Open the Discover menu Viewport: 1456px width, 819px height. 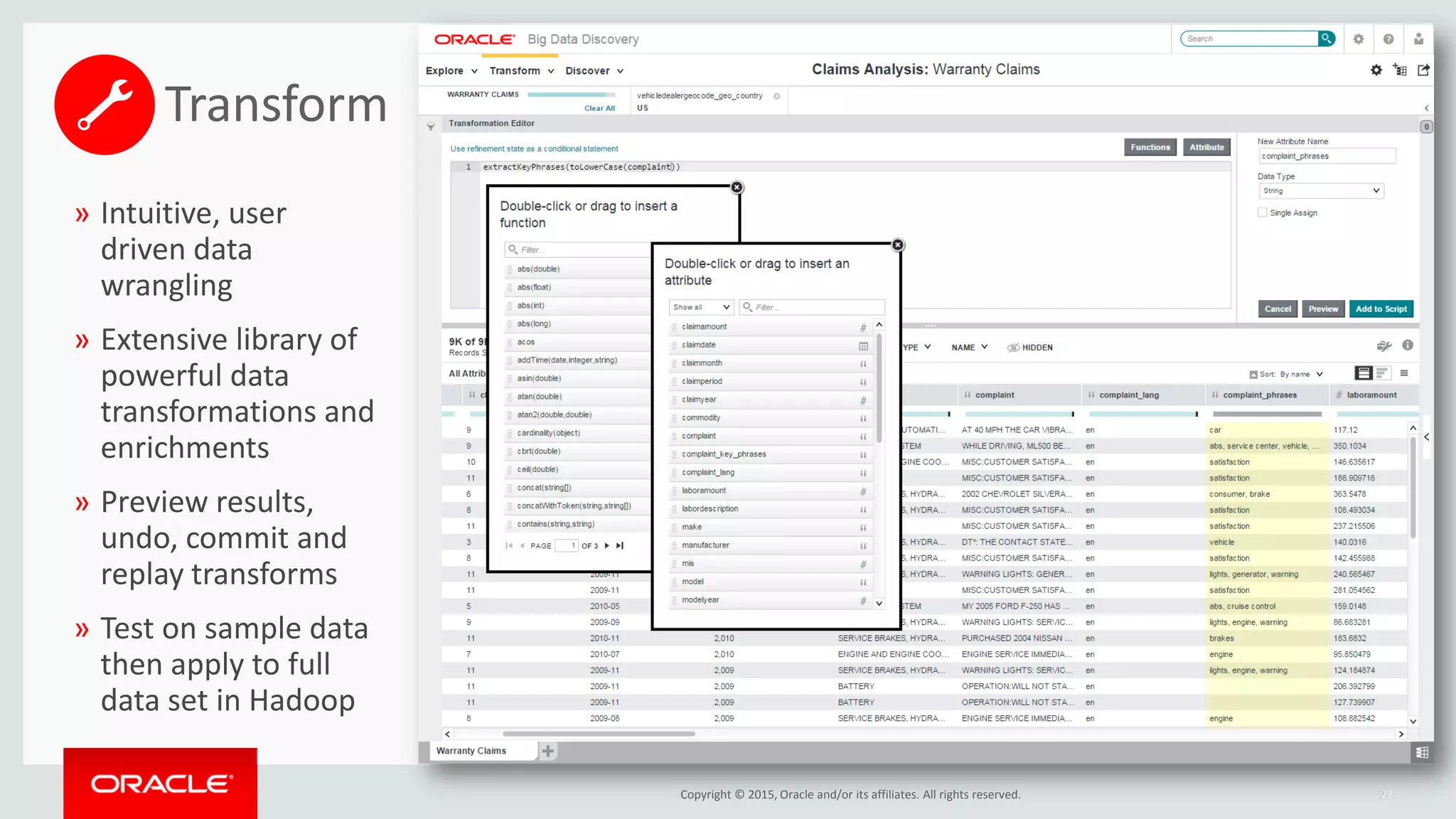594,71
